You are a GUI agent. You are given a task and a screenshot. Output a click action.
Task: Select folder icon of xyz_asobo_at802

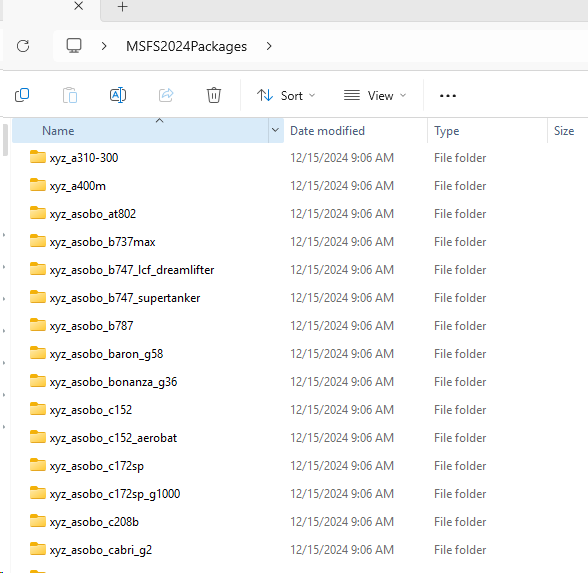coord(38,213)
